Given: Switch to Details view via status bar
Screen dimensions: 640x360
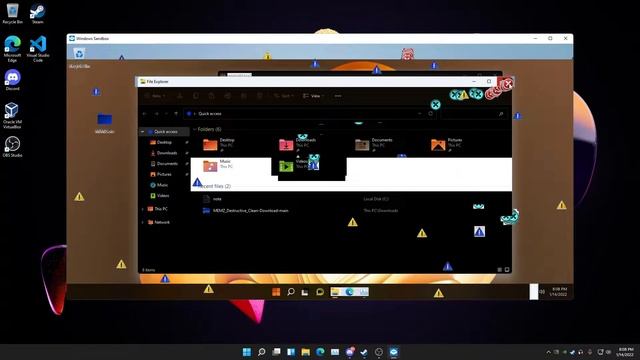Looking at the screenshot, I should pos(500,270).
